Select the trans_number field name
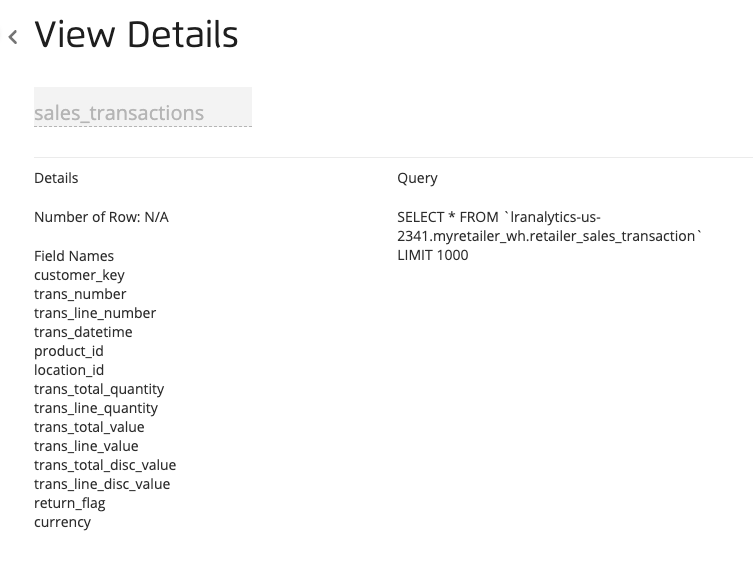 80,294
